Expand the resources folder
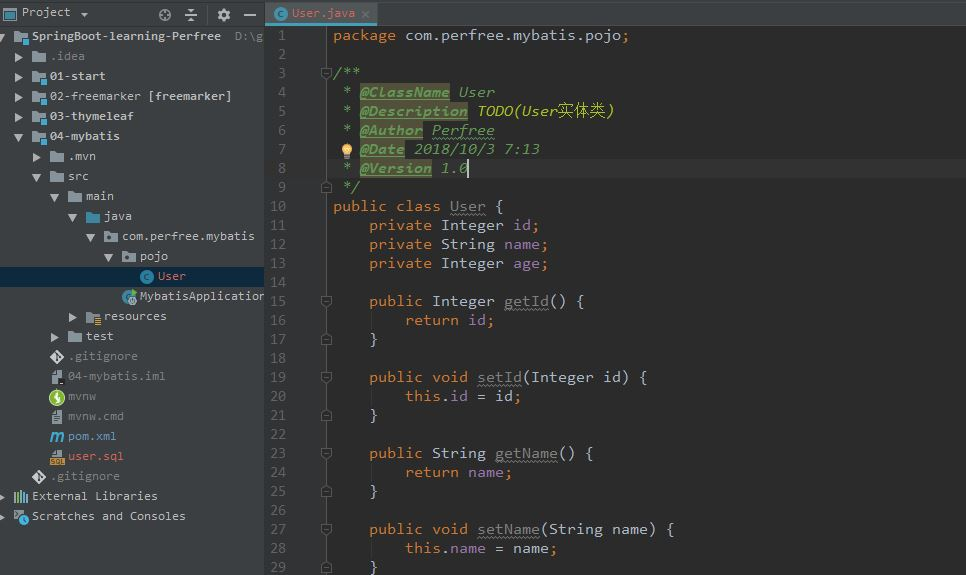Viewport: 966px width, 575px height. tap(73, 316)
